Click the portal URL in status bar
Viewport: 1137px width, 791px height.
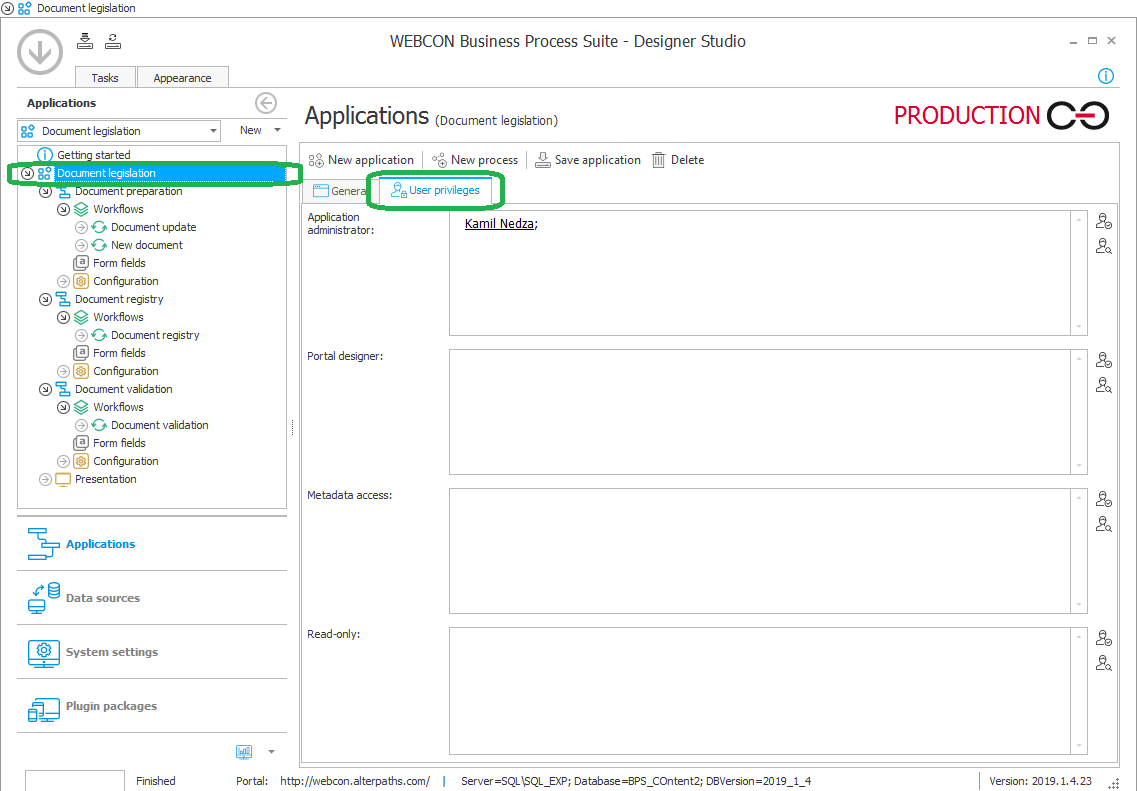355,782
